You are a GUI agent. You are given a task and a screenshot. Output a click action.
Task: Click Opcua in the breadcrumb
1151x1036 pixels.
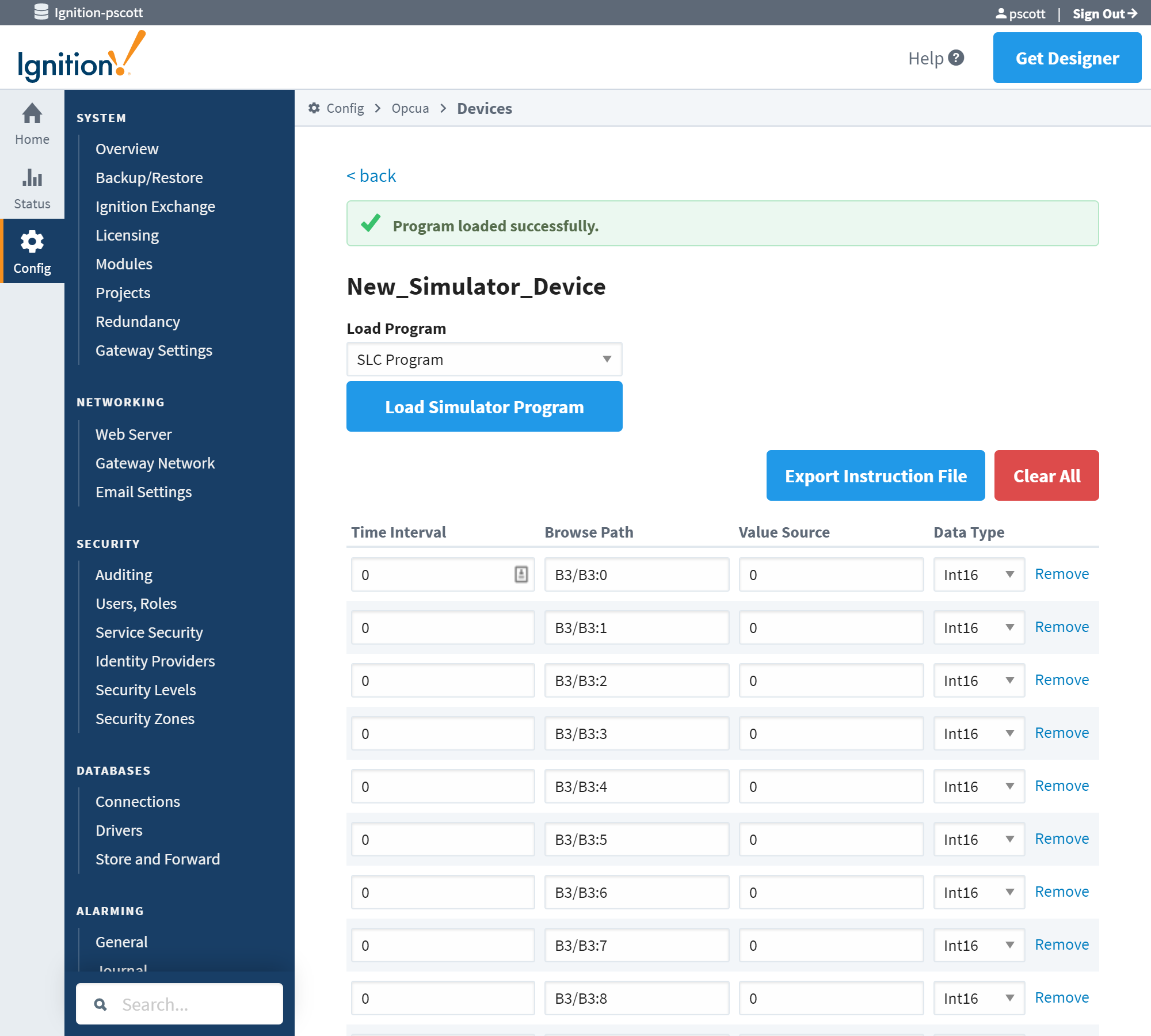[x=410, y=108]
